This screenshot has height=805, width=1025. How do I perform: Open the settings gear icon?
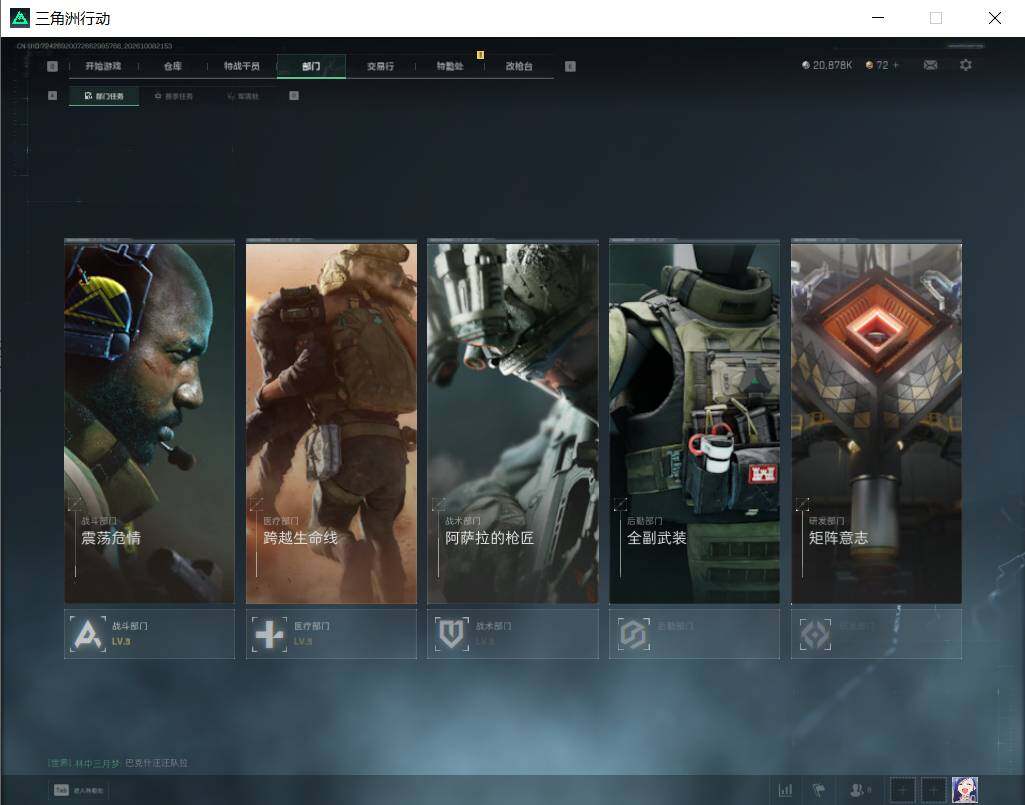coord(966,65)
